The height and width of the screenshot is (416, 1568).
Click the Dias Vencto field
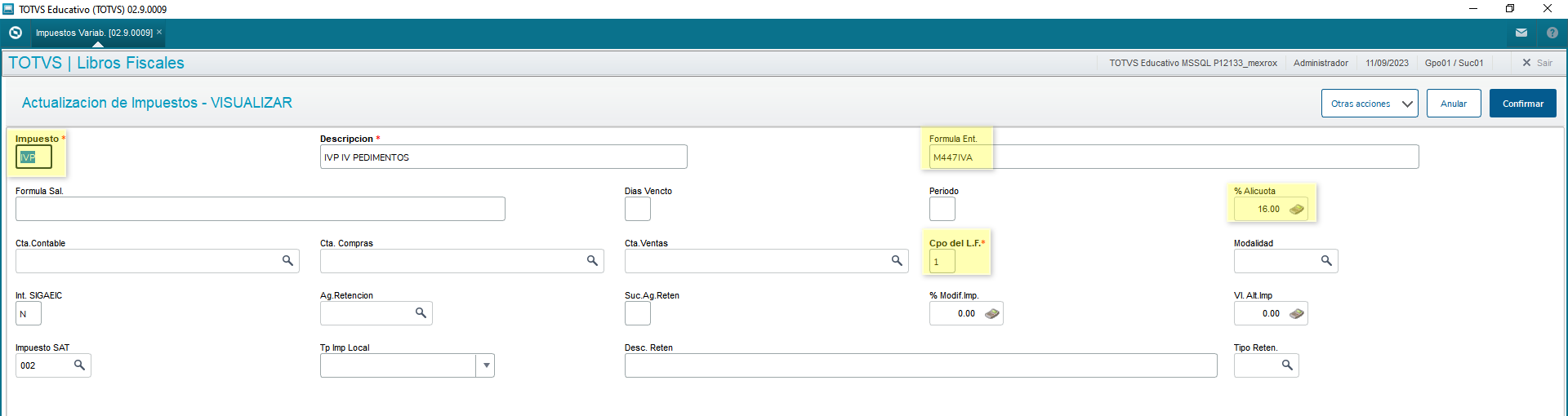pyautogui.click(x=638, y=210)
